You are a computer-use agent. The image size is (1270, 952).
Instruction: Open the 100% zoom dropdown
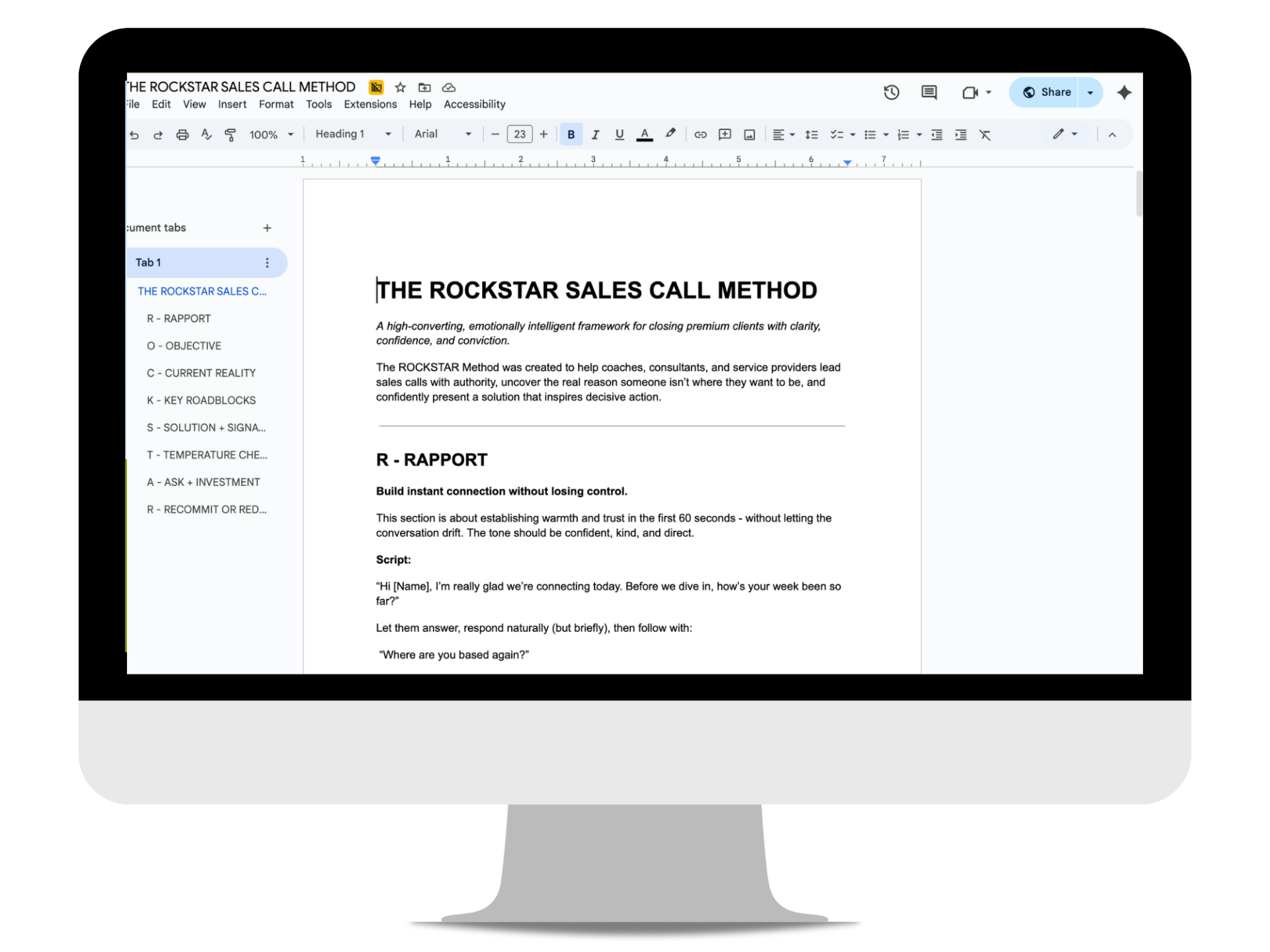[x=271, y=135]
